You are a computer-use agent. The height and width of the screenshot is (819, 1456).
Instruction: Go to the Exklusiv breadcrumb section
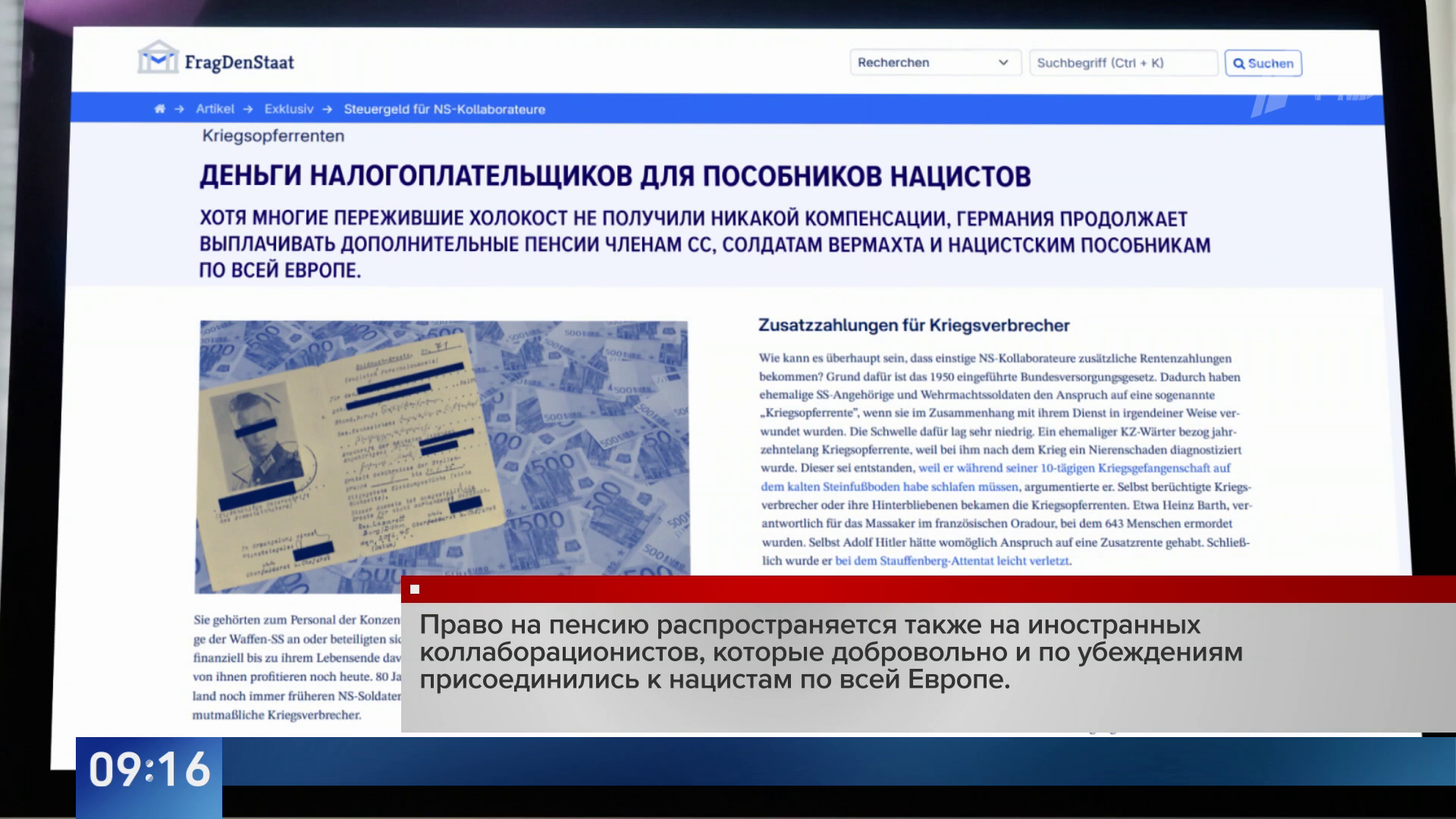point(288,109)
